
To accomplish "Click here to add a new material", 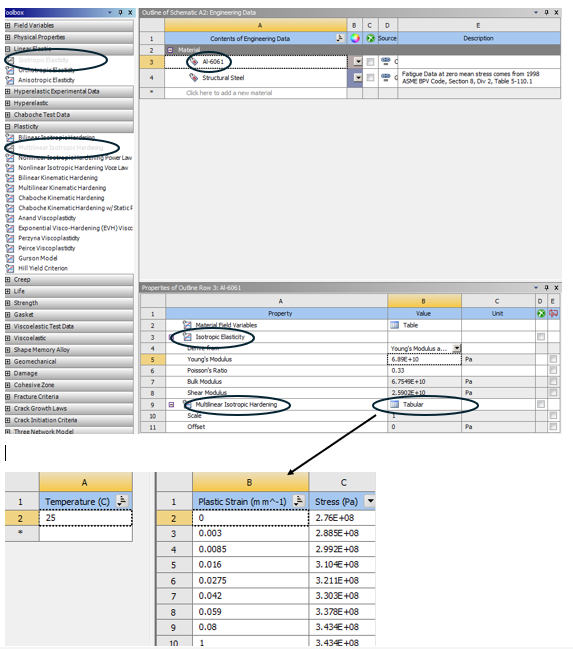I will tap(229, 93).
